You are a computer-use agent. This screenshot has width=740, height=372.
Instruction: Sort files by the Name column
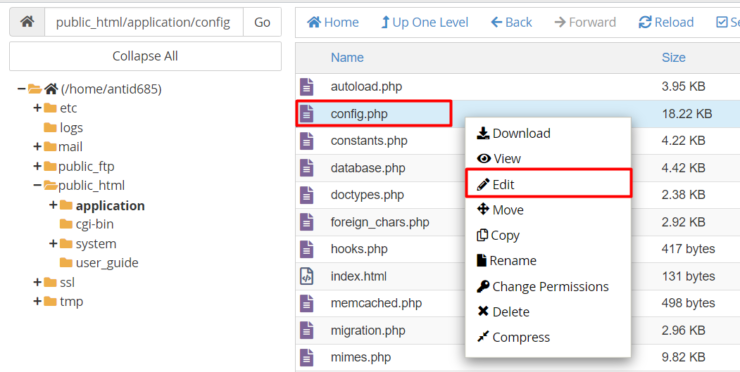point(347,58)
